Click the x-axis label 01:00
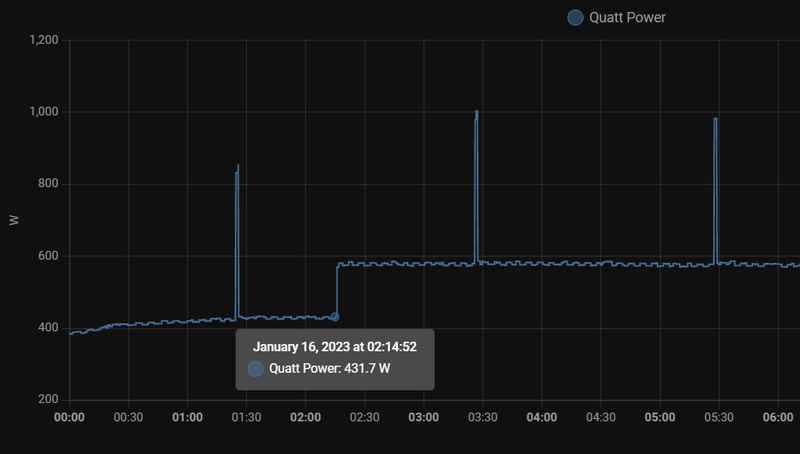This screenshot has width=800, height=454. tap(187, 417)
